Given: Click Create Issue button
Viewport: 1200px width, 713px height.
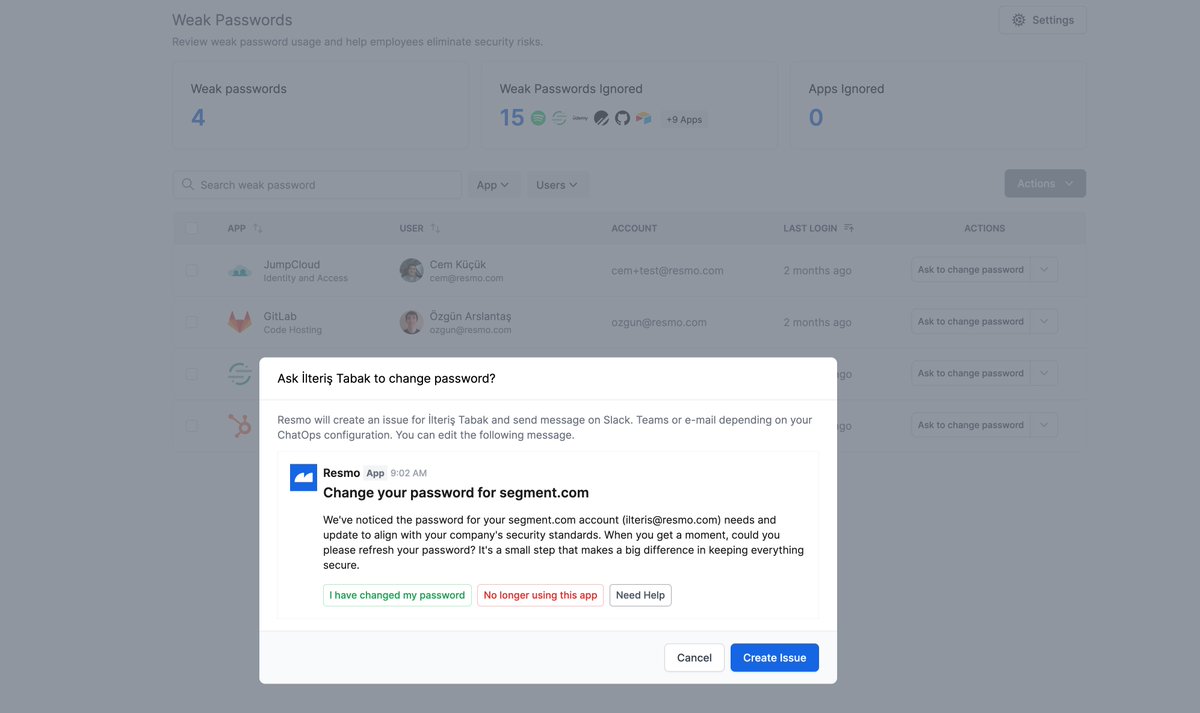Looking at the screenshot, I should pos(775,657).
